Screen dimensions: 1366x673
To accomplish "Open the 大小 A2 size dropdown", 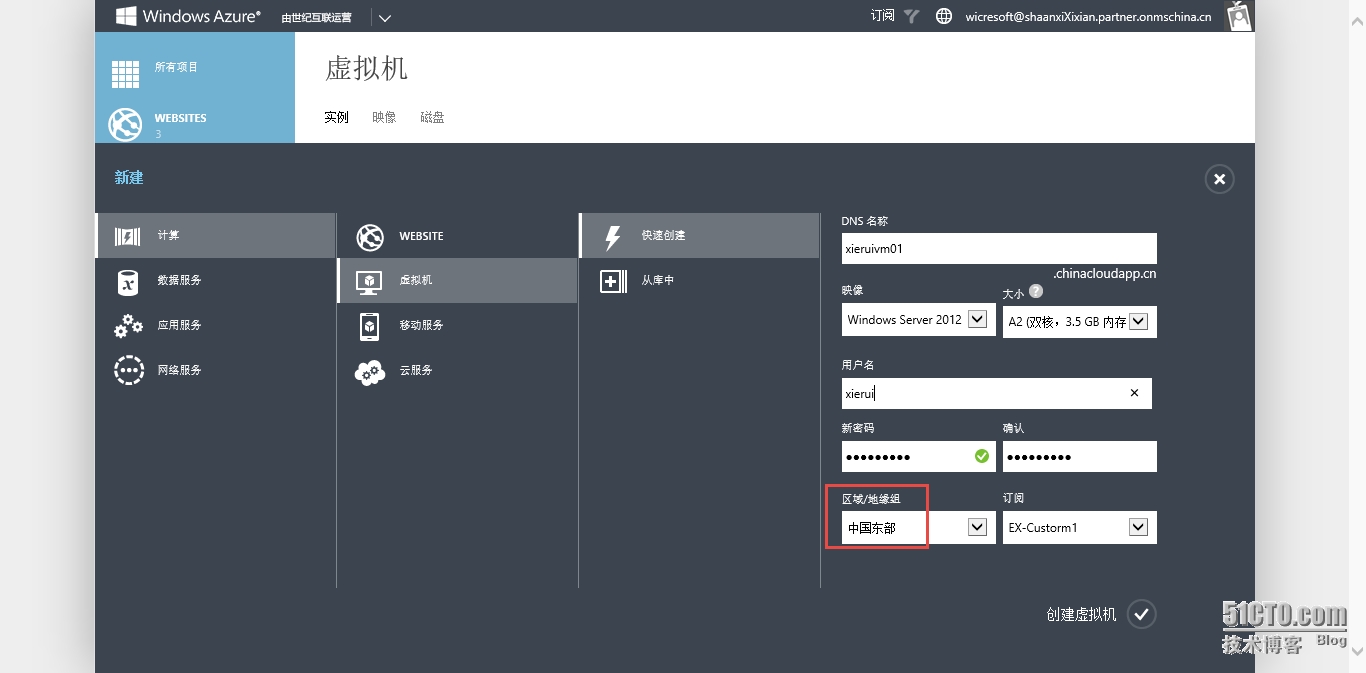I will point(1080,322).
